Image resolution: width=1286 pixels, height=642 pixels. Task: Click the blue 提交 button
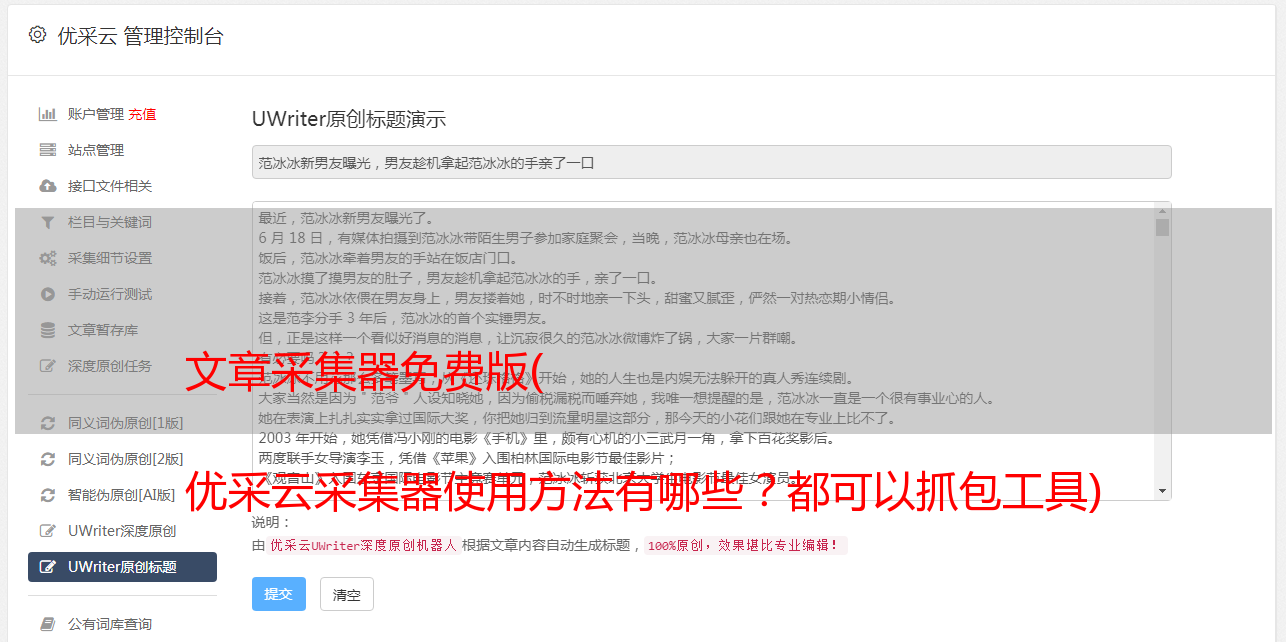tap(279, 594)
